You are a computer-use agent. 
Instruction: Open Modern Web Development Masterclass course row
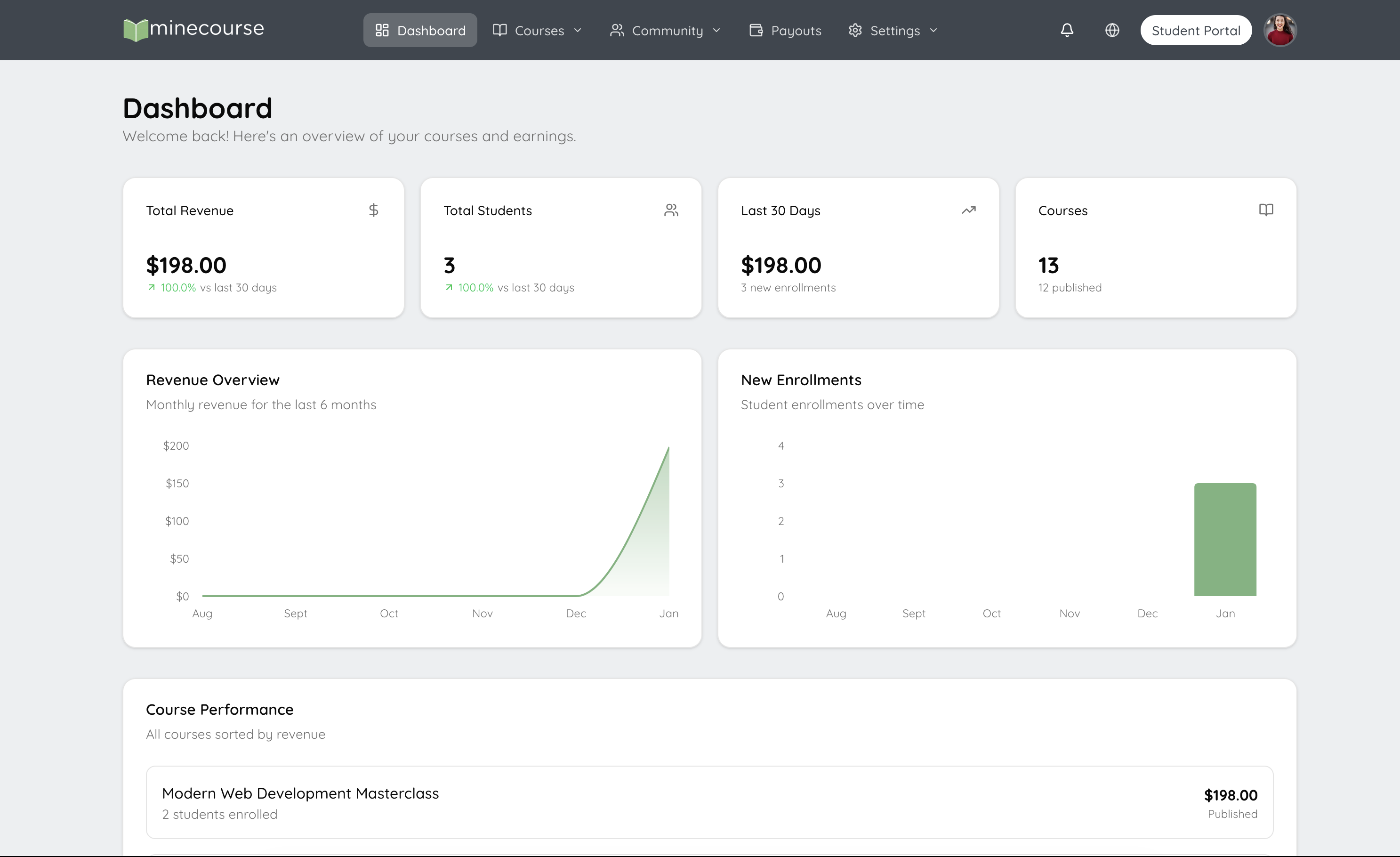[709, 802]
